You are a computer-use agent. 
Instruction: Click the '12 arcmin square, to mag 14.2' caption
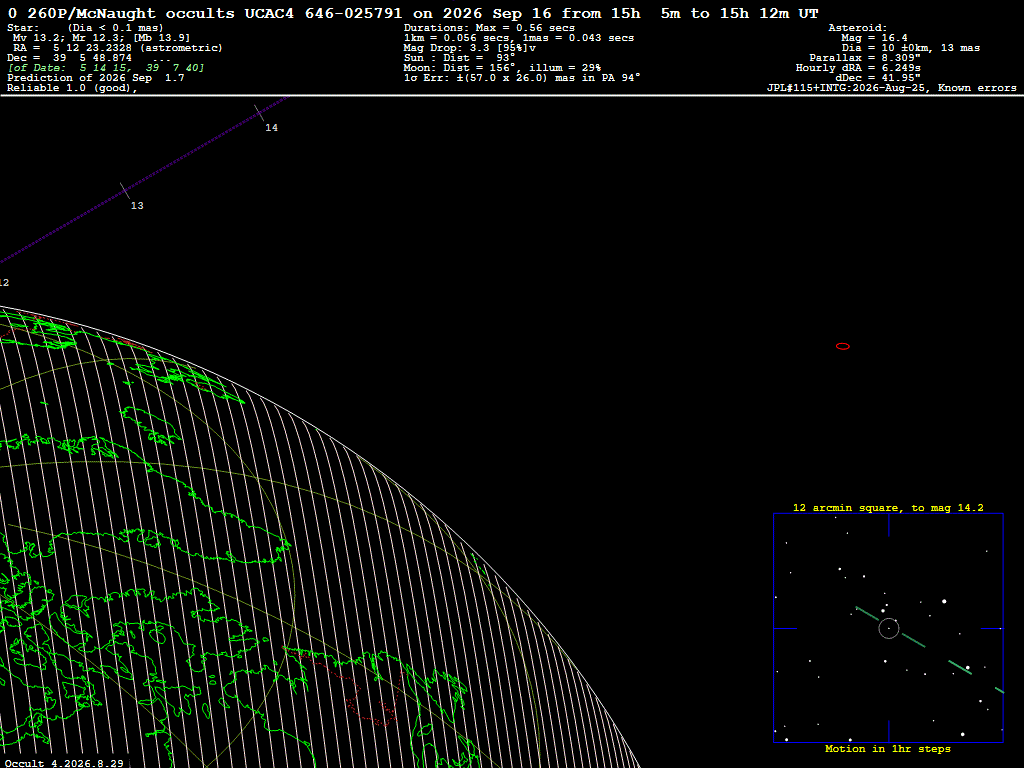pyautogui.click(x=888, y=507)
